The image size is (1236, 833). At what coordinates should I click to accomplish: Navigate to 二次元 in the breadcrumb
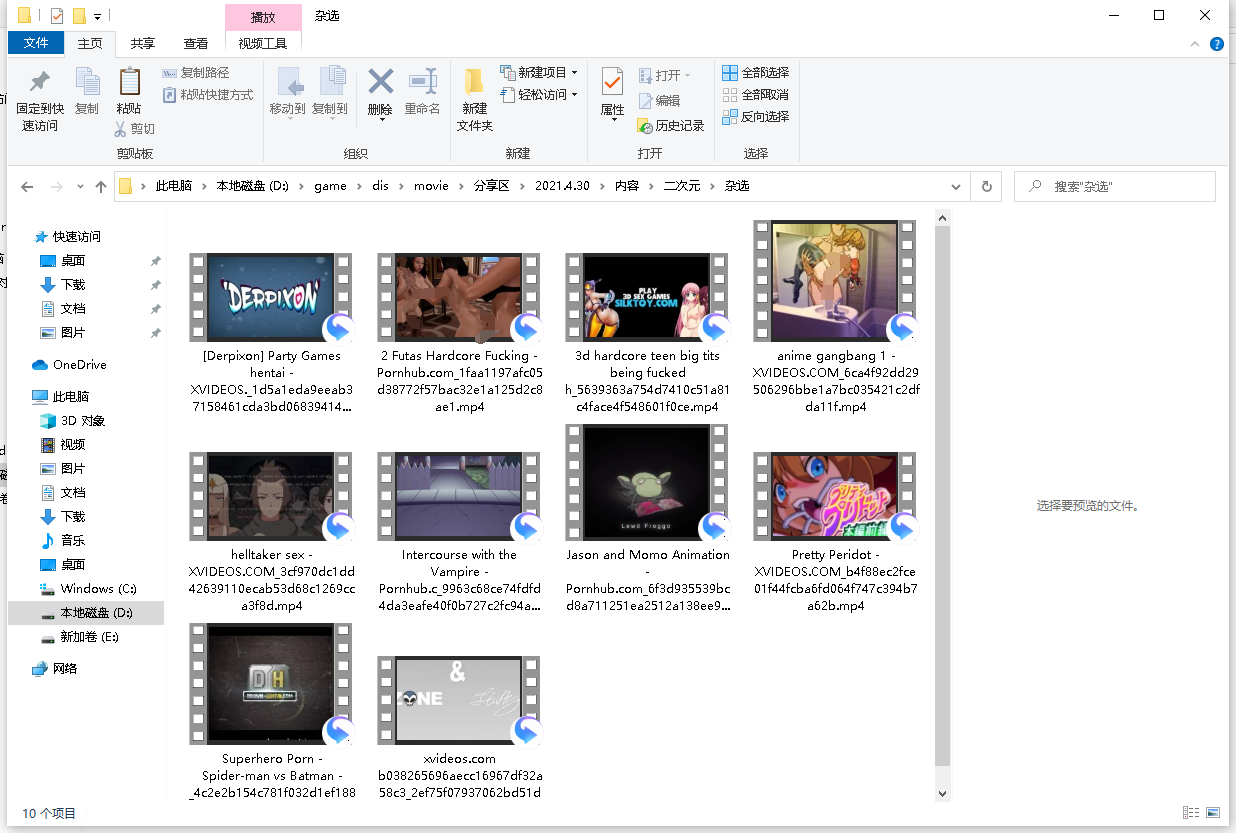click(682, 187)
